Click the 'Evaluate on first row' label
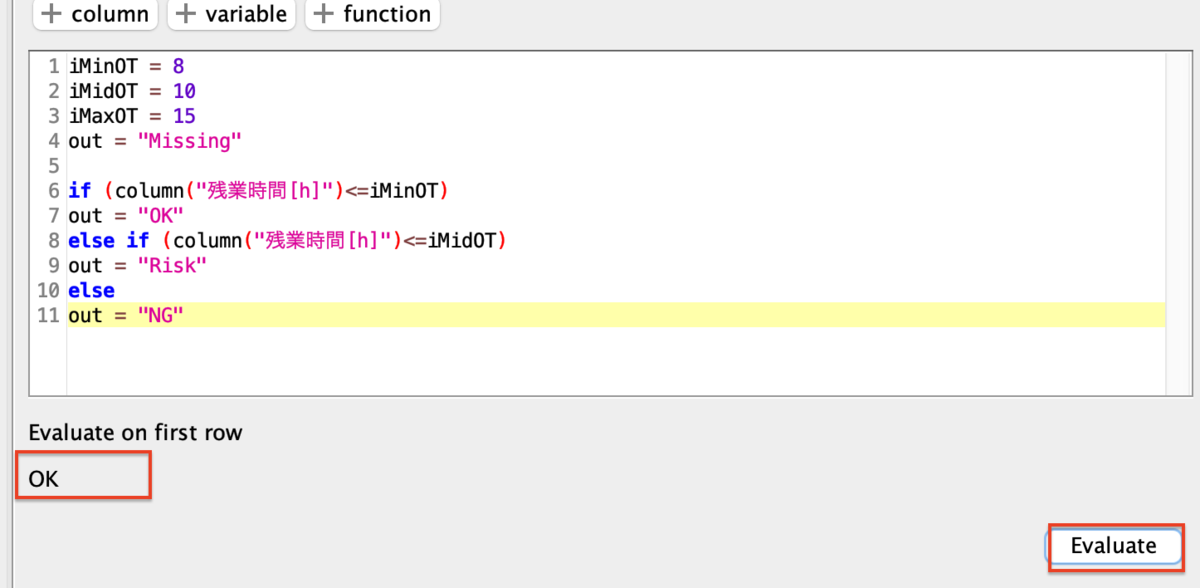The width and height of the screenshot is (1200, 588). (135, 433)
